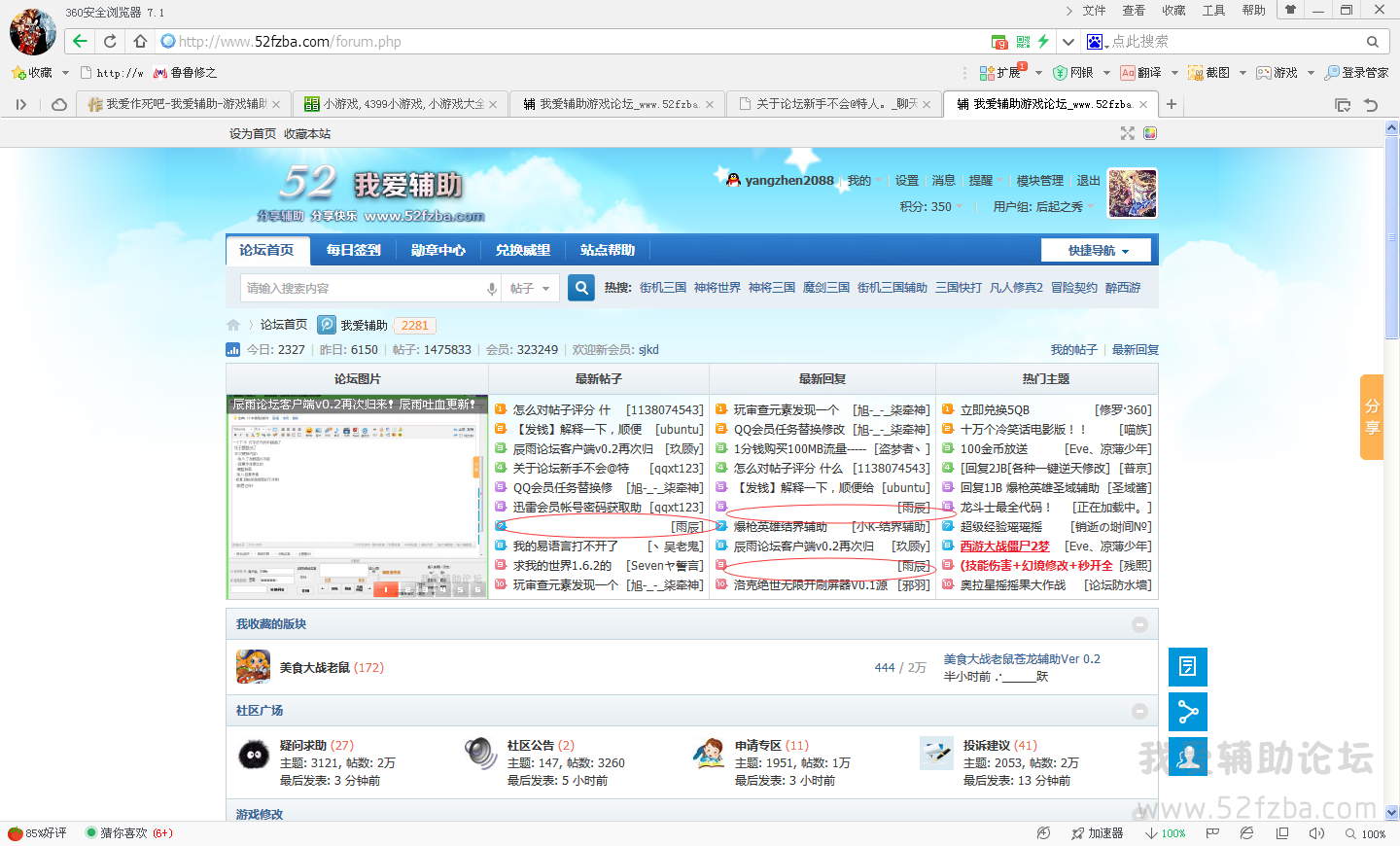Click the search magnifier in browser search box
Viewport: 1400px width, 846px height.
1372,42
